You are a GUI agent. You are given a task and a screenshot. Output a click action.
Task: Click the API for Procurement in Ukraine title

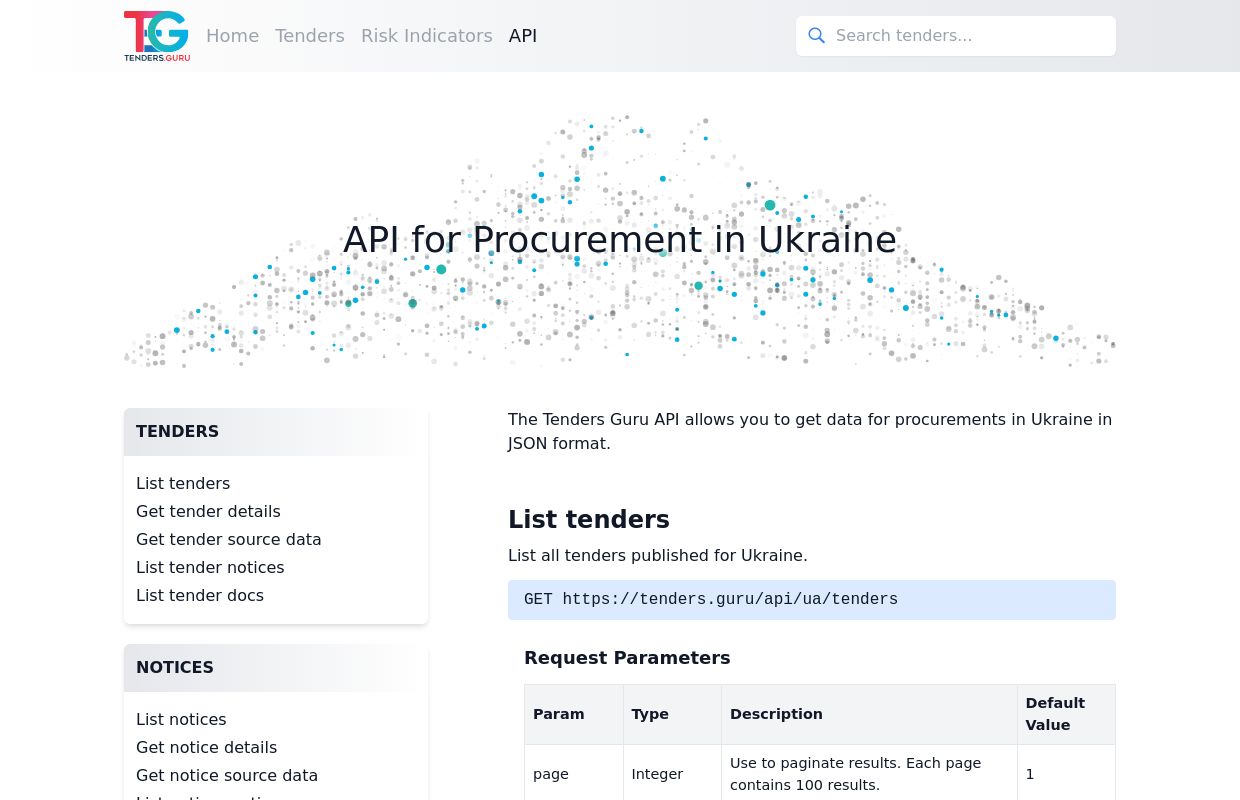point(620,240)
